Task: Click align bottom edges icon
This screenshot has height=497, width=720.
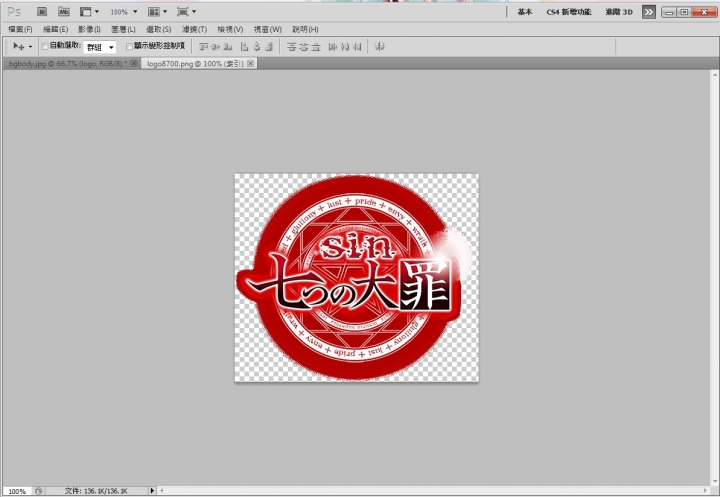Action: click(228, 46)
